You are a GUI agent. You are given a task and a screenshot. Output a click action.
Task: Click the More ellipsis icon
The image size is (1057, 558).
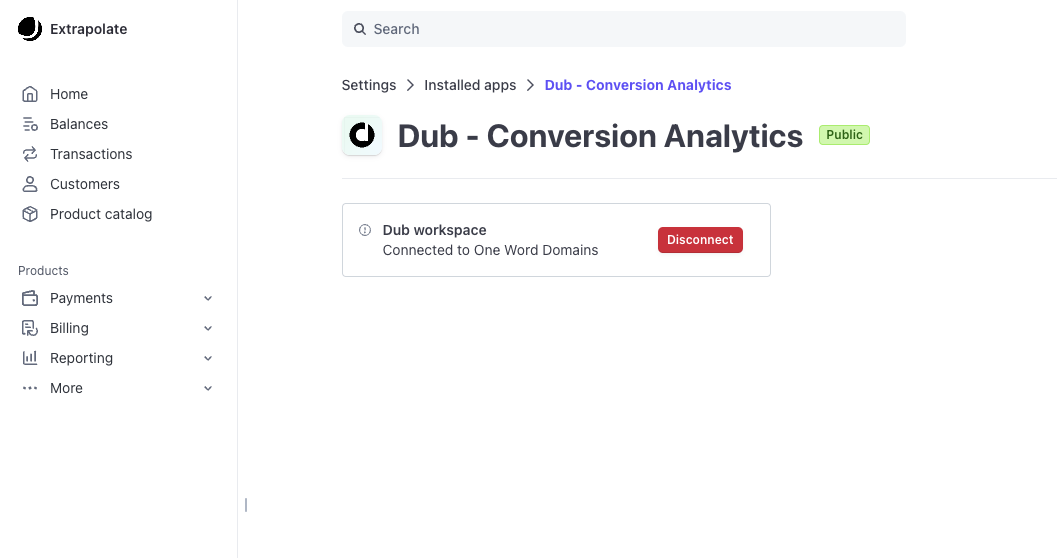click(x=30, y=388)
